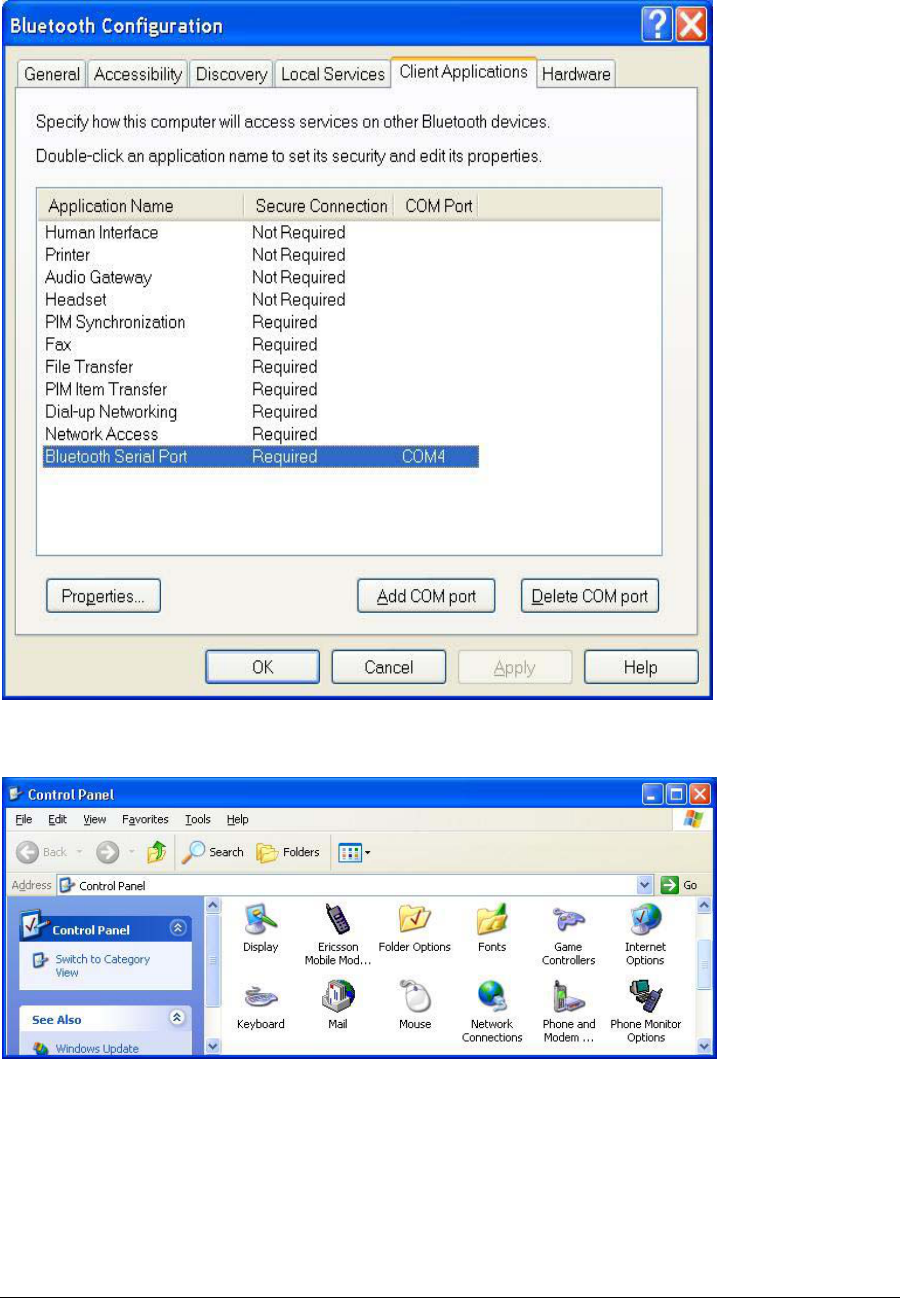This screenshot has height=1298, width=900.
Task: Open the Display control panel icon
Action: [x=260, y=928]
